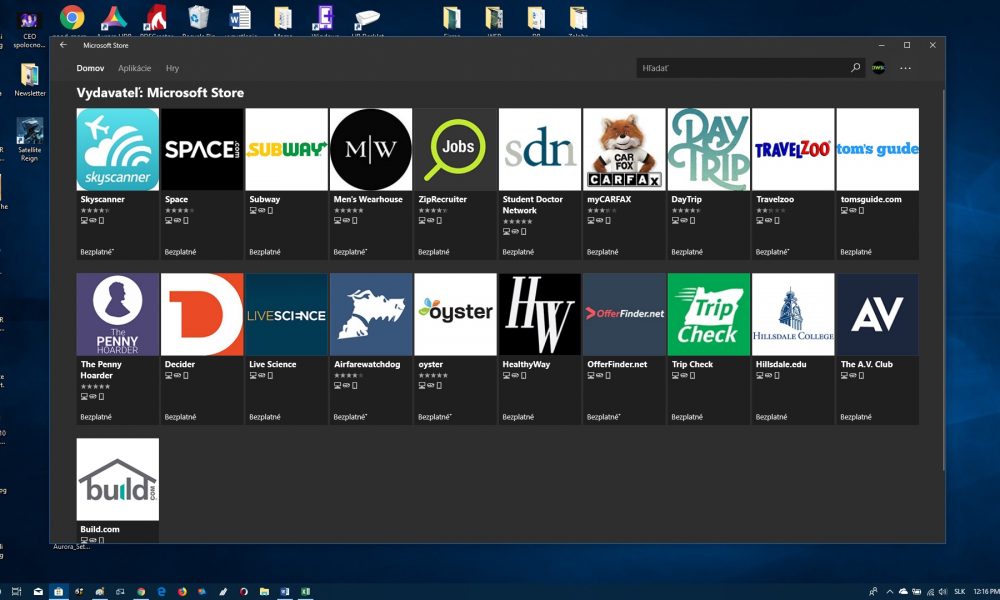Open the DayTrip app icon
The width and height of the screenshot is (1000, 600).
click(x=709, y=149)
